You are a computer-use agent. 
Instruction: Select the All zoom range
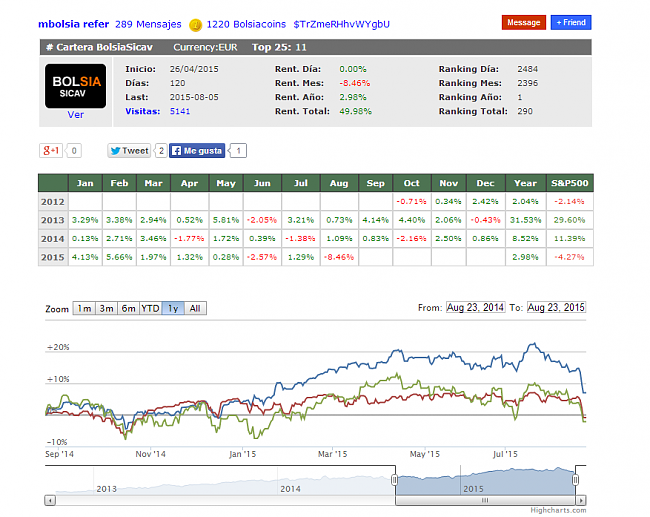coord(195,308)
